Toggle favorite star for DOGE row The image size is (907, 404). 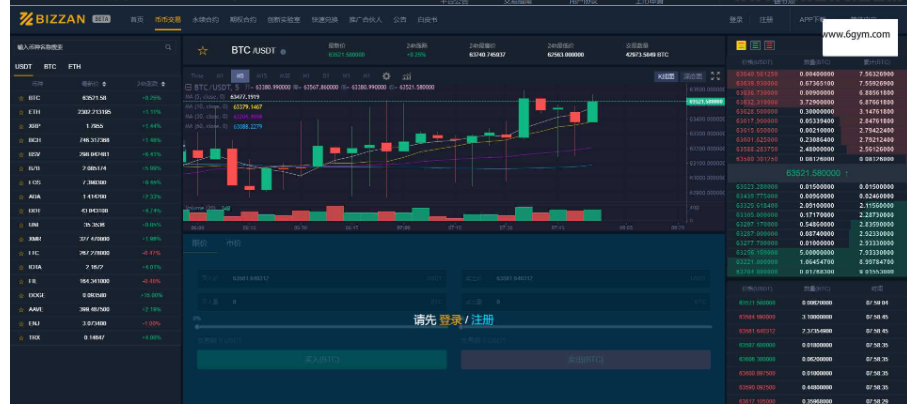(21, 295)
